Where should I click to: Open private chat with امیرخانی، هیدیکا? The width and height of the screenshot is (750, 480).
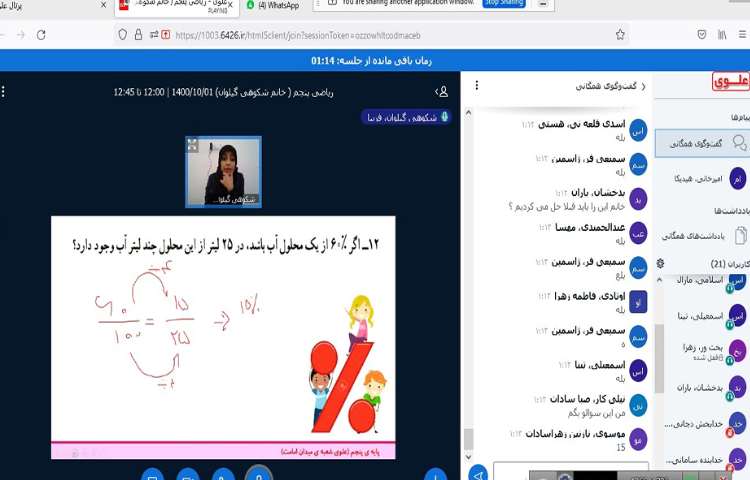coord(703,178)
